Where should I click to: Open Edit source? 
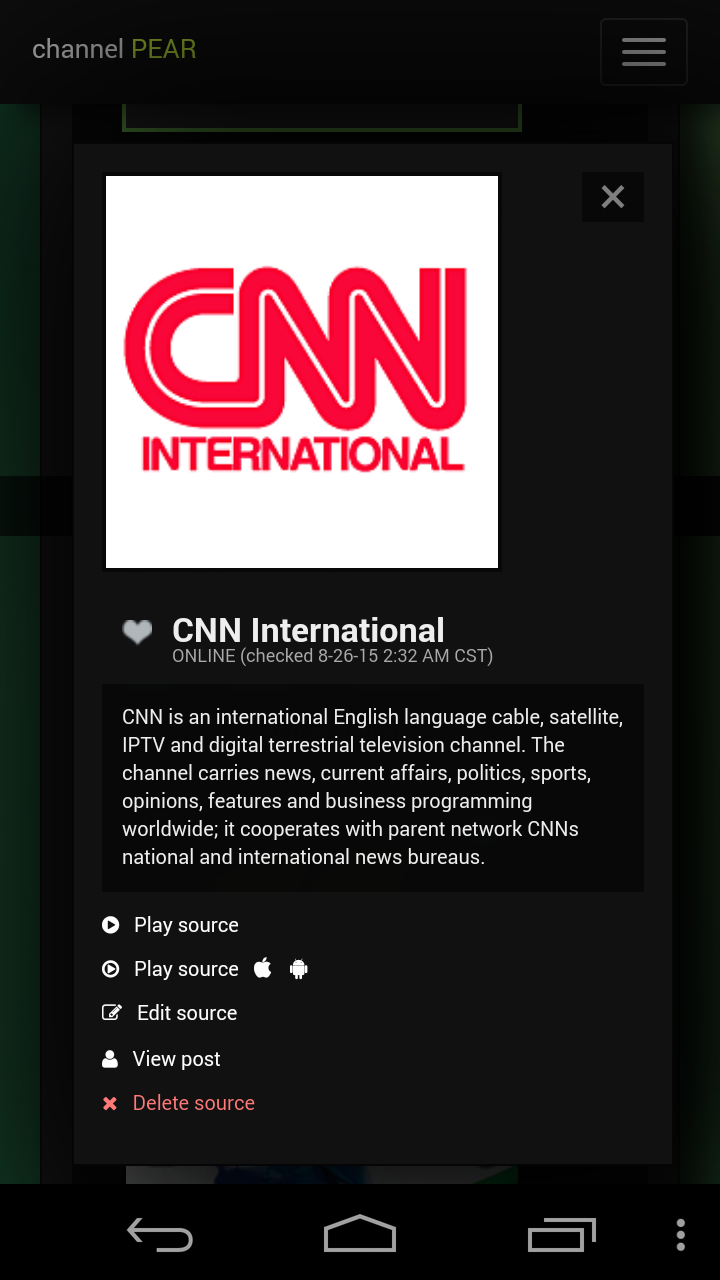click(187, 1013)
